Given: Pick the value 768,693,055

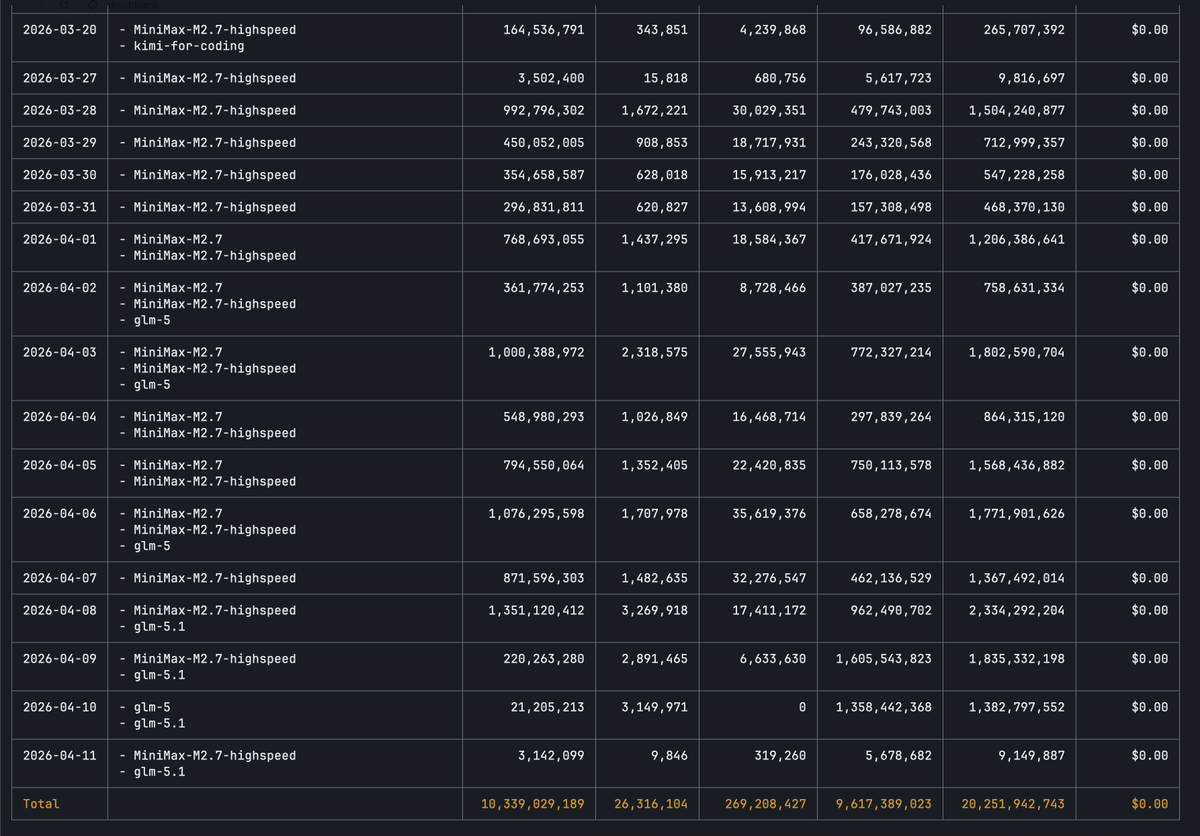Looking at the screenshot, I should [x=542, y=239].
